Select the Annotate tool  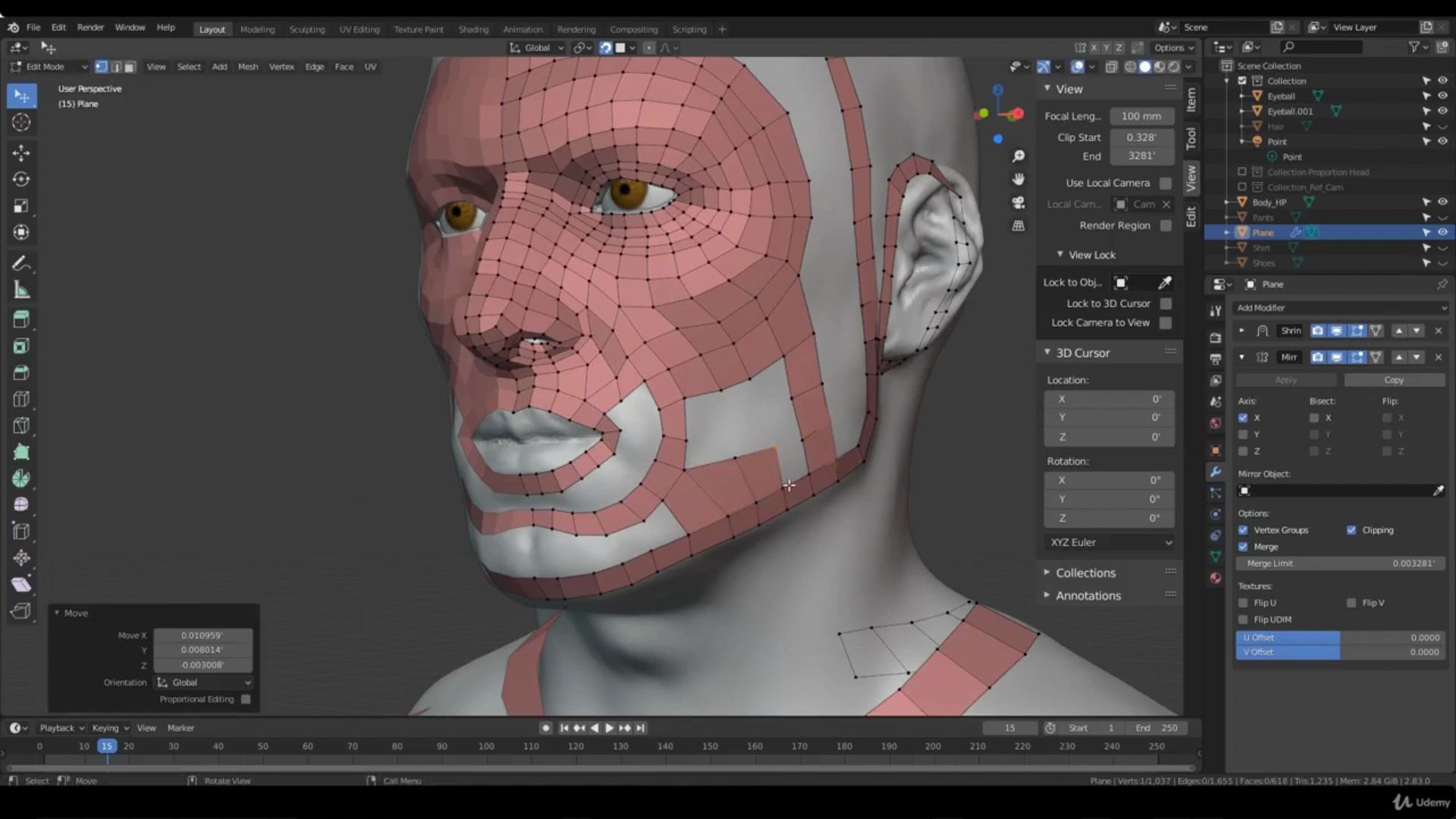(21, 263)
